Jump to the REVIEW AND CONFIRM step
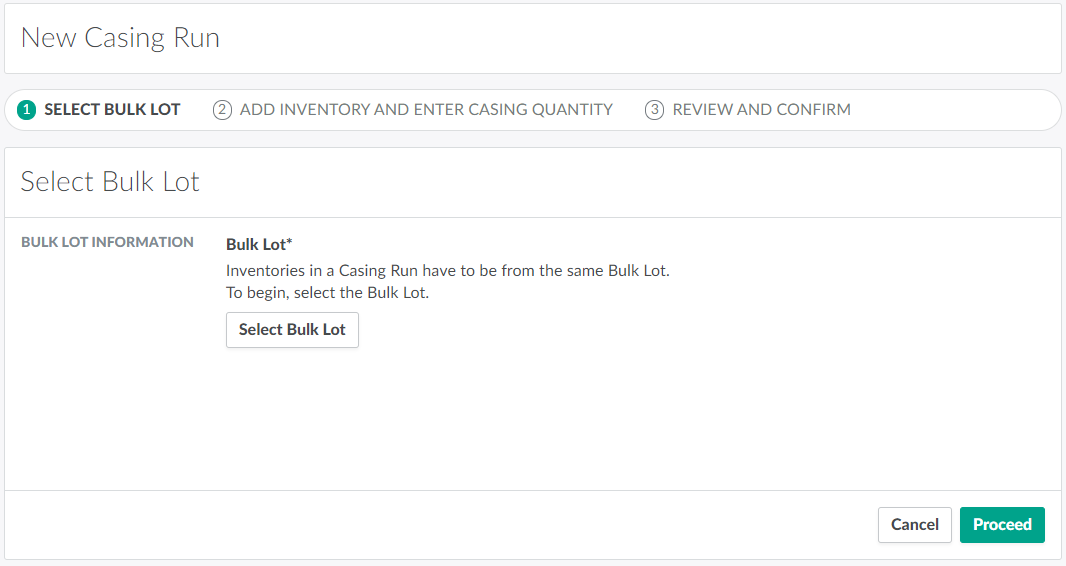This screenshot has height=566, width=1066. (x=761, y=110)
